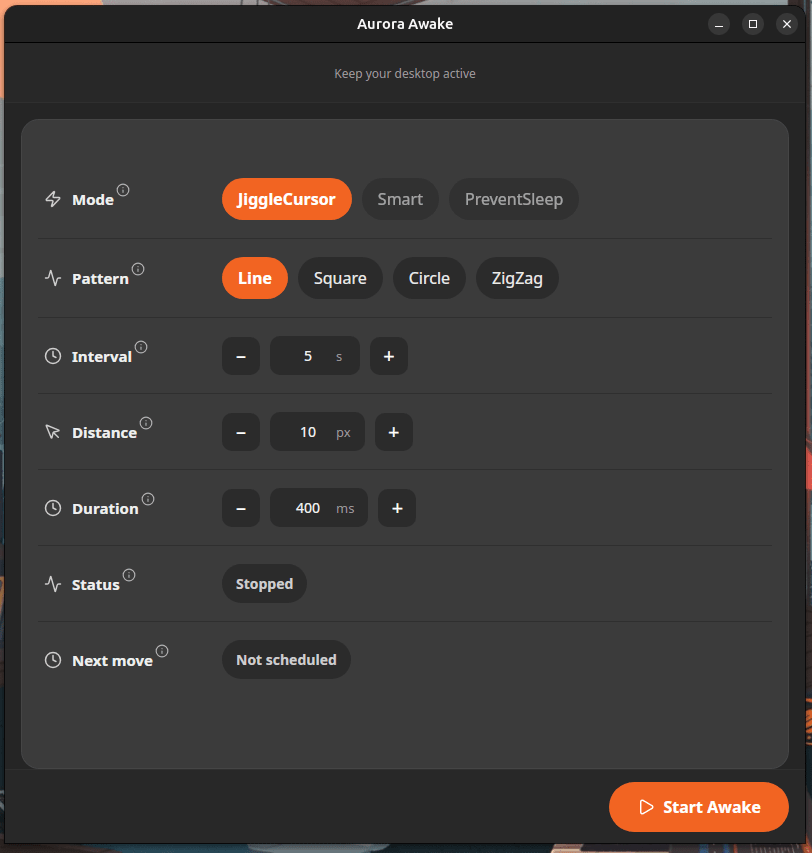Image resolution: width=812 pixels, height=853 pixels.
Task: Click the Status label
Action: (x=96, y=585)
